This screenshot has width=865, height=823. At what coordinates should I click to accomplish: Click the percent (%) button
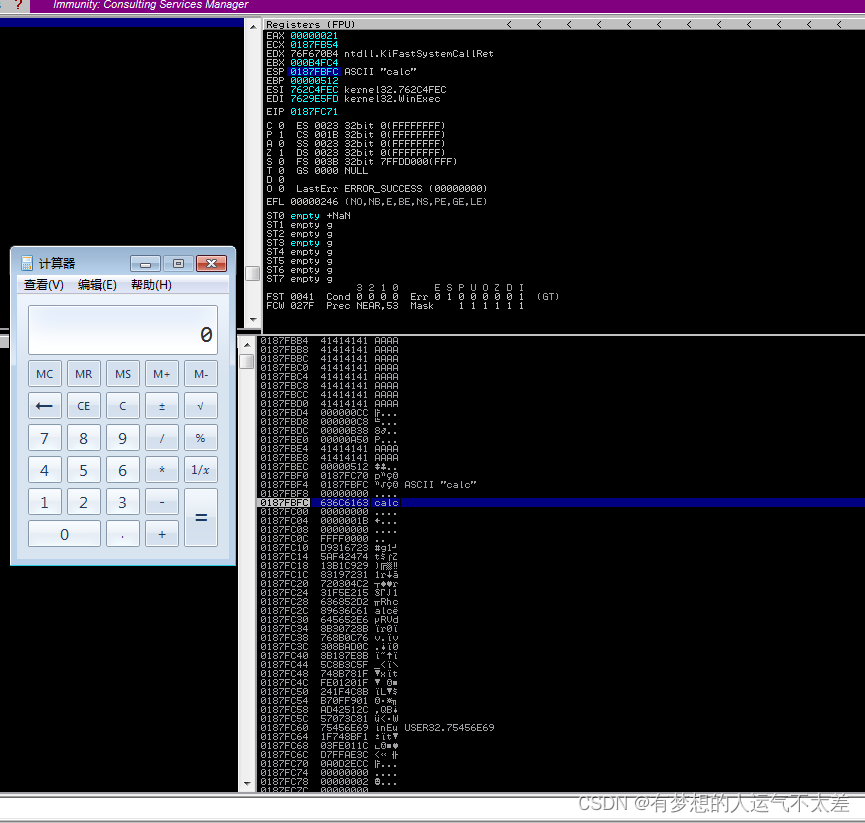point(200,437)
